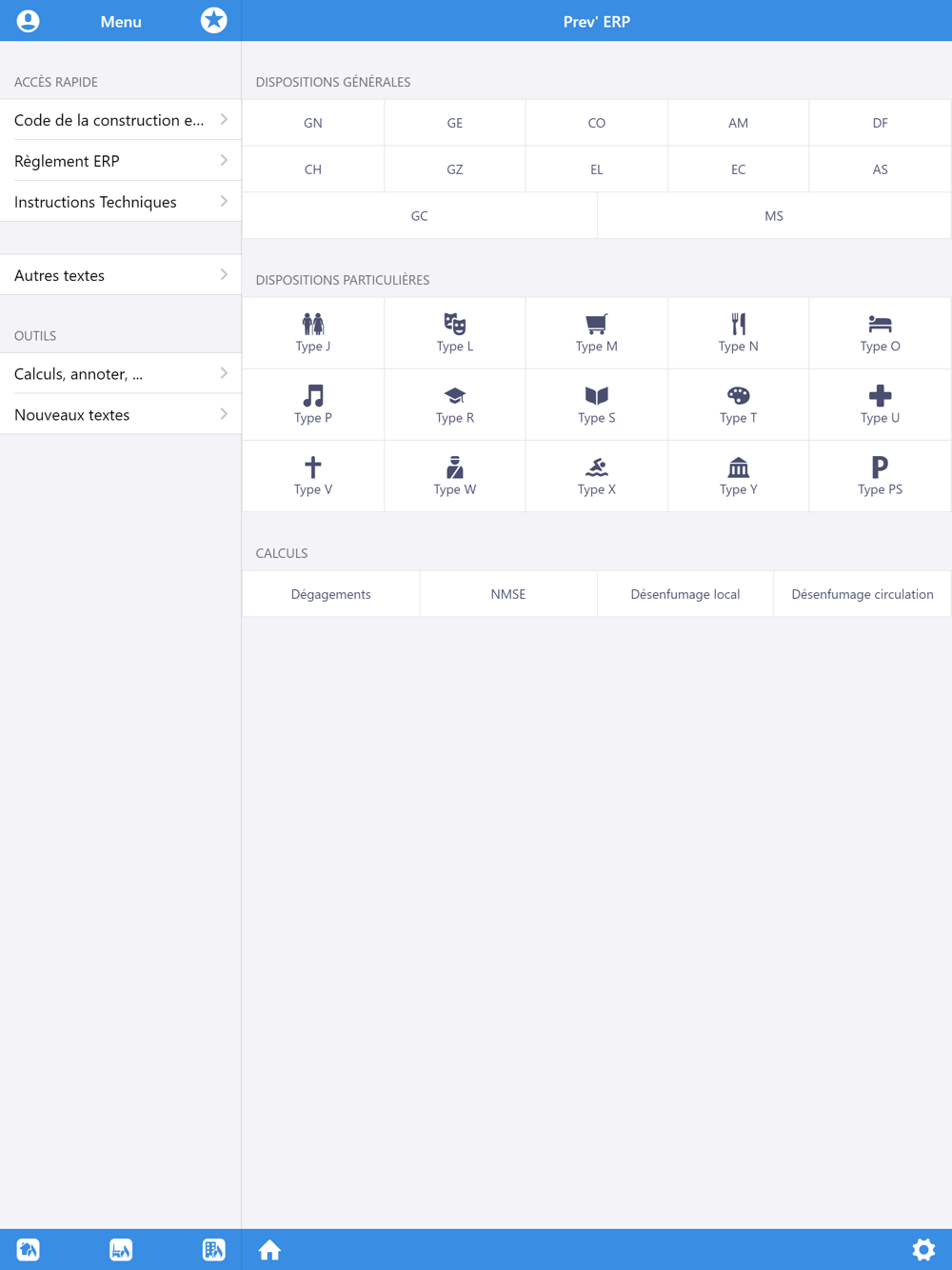Open Type L theater masks tile
Screen dimensions: 952x1270
(455, 333)
